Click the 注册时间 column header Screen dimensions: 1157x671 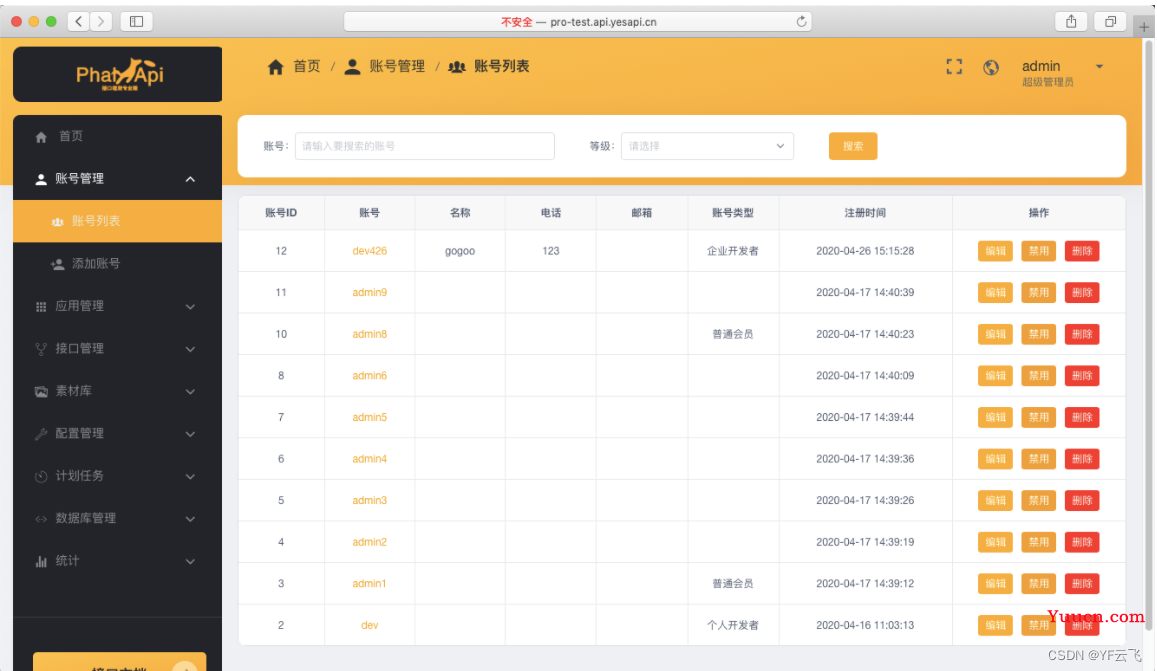(866, 213)
